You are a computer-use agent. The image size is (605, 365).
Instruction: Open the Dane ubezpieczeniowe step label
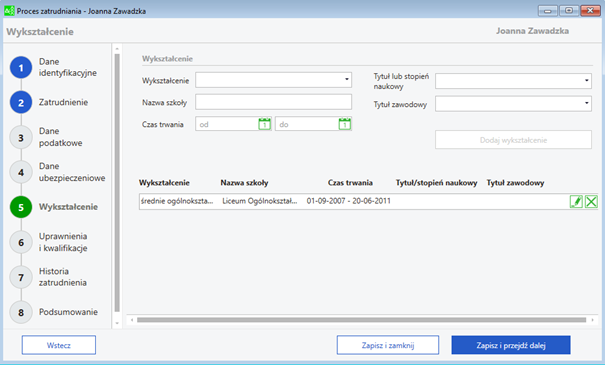72,172
